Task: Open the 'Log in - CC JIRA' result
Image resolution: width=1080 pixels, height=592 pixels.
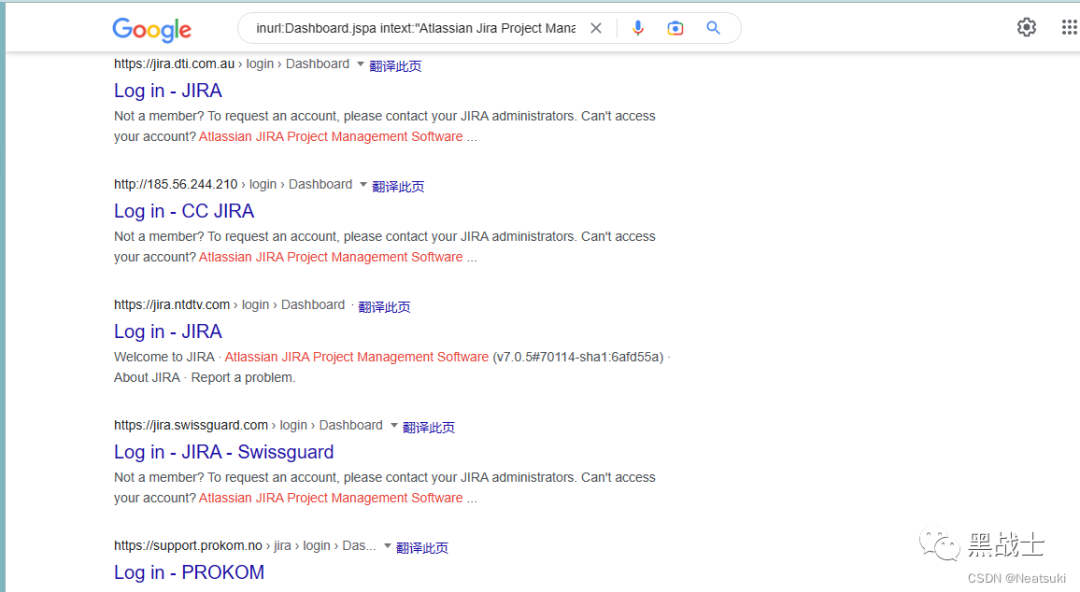Action: click(184, 211)
